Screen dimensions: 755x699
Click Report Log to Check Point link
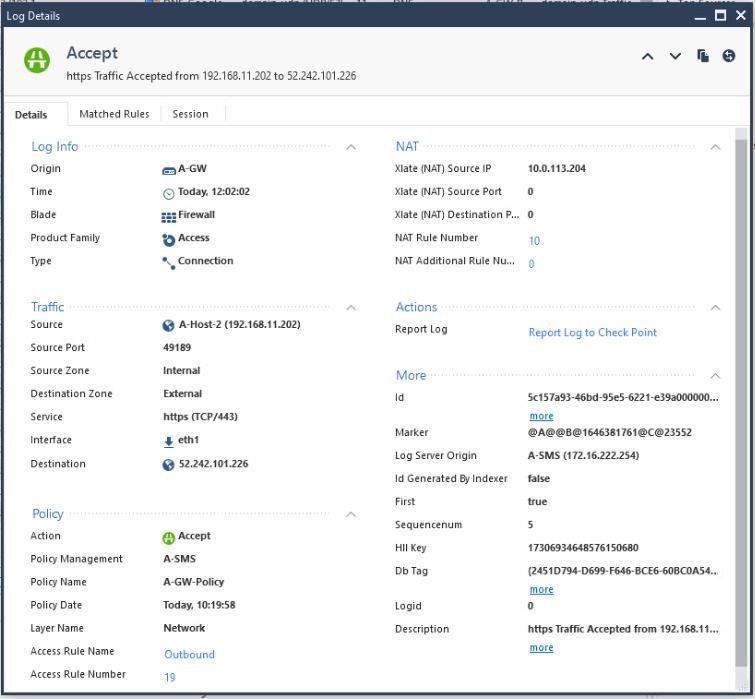(x=592, y=333)
